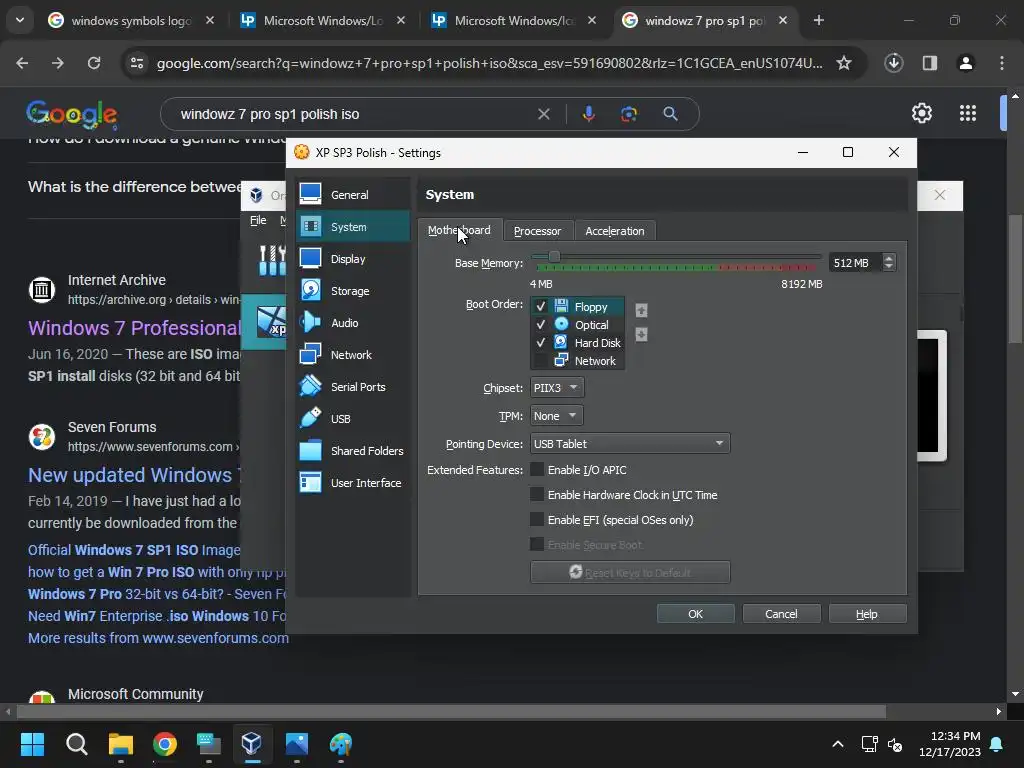Viewport: 1024px width, 768px height.
Task: Open More results from www.sevenforums.com
Action: (x=158, y=638)
